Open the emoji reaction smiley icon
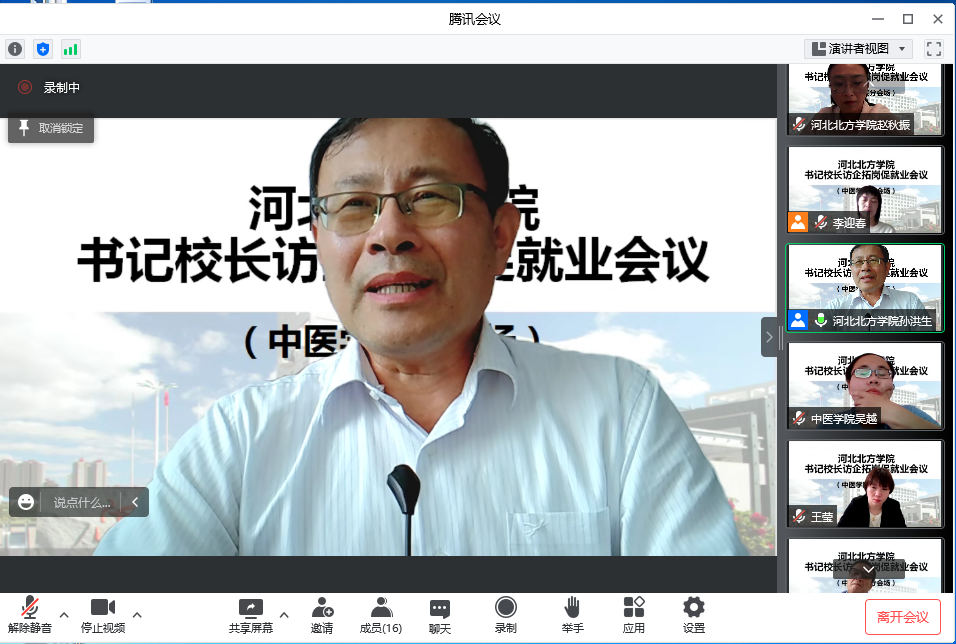956x644 pixels. tap(26, 502)
